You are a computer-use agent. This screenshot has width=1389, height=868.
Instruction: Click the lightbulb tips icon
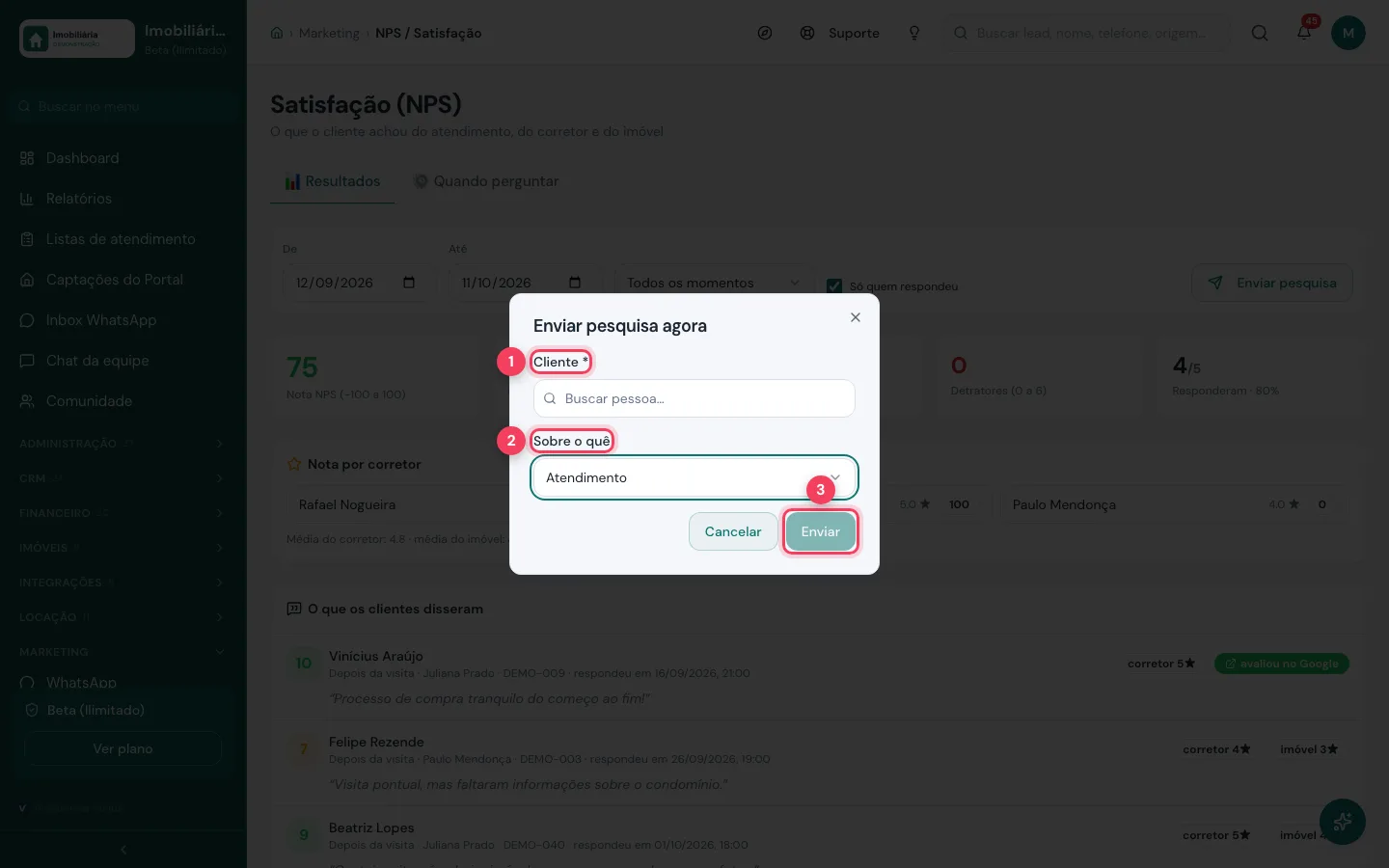pyautogui.click(x=914, y=33)
